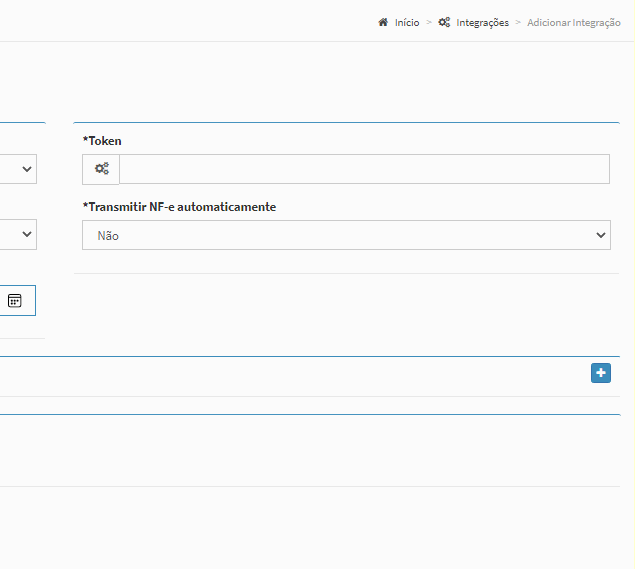Screen dimensions: 635x569
Task: Open the calendar date picker icon
Action: click(x=15, y=300)
